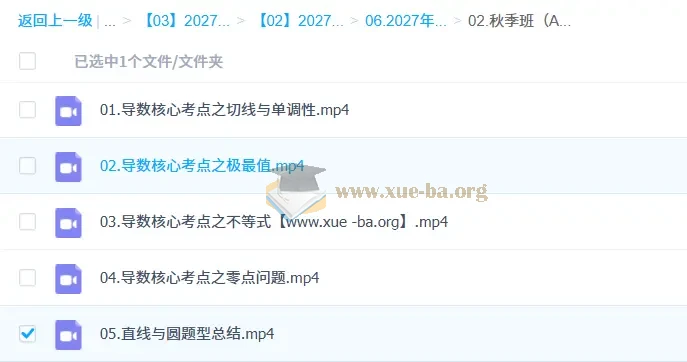Click the 返回上一级 link
This screenshot has height=362, width=687.
55,21
